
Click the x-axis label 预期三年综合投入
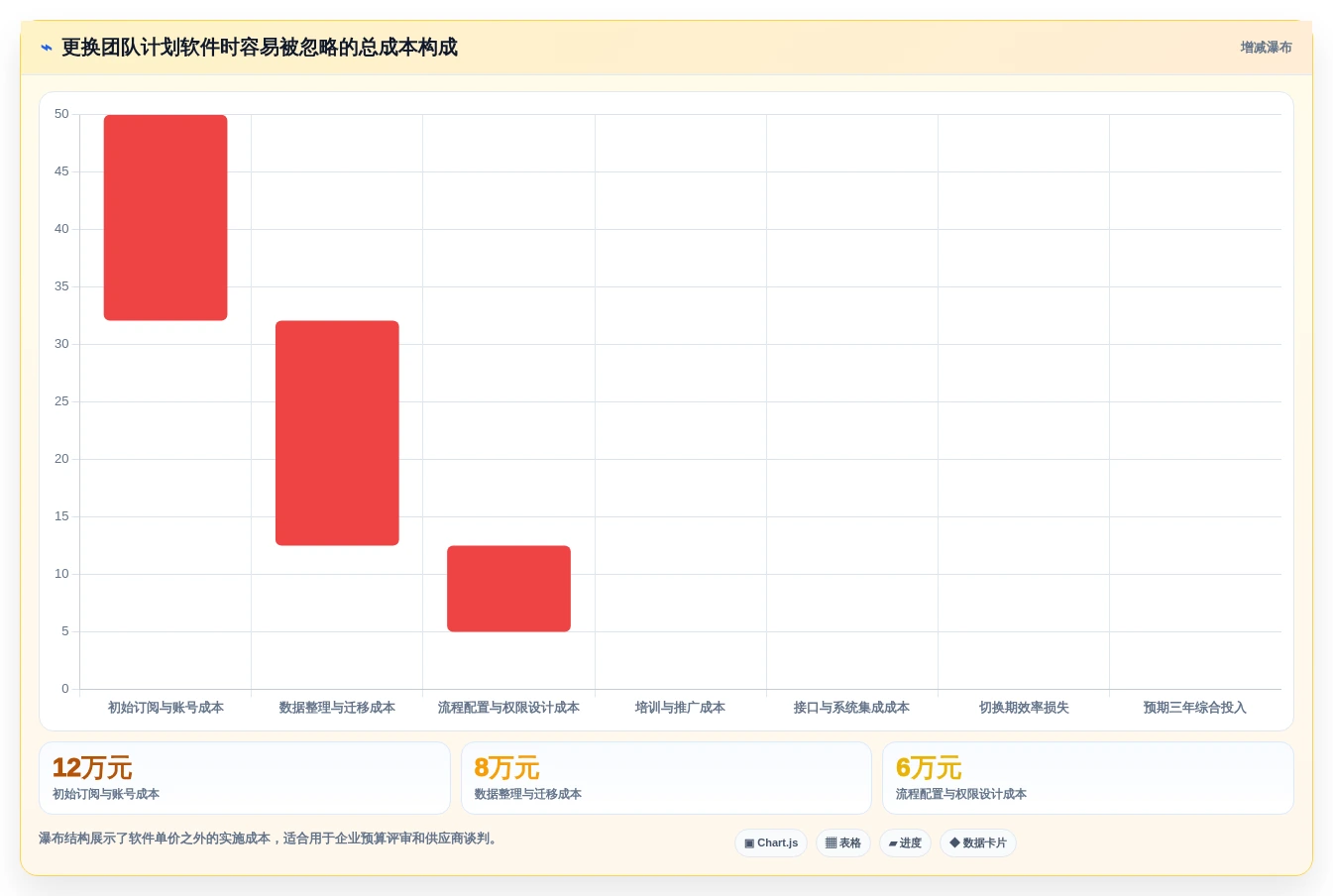coord(1195,708)
